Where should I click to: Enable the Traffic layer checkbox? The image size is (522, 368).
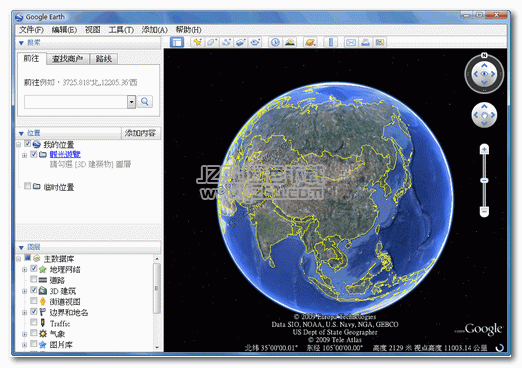coord(34,322)
